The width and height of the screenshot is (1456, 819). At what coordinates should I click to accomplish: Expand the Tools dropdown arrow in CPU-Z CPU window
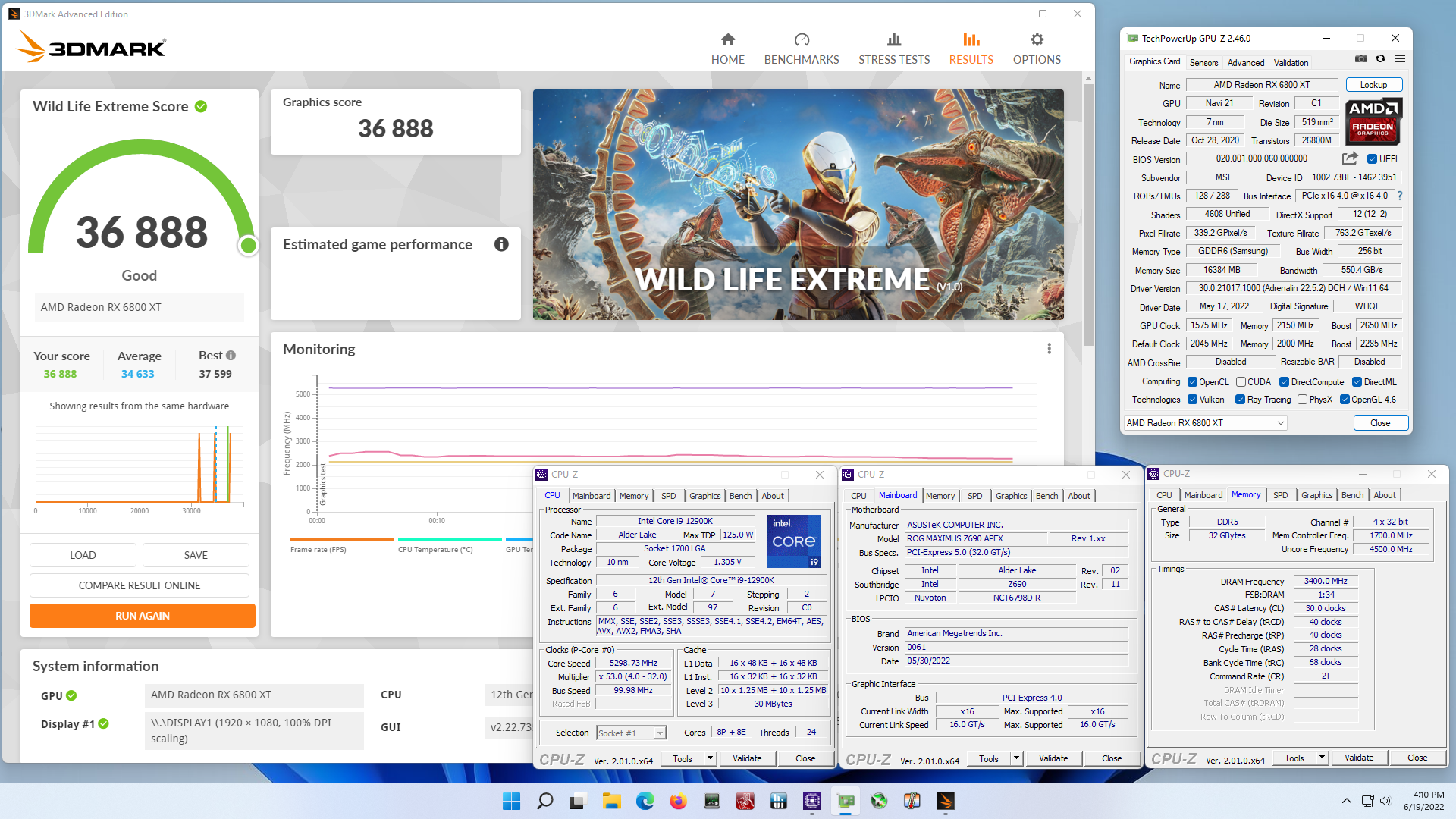710,758
